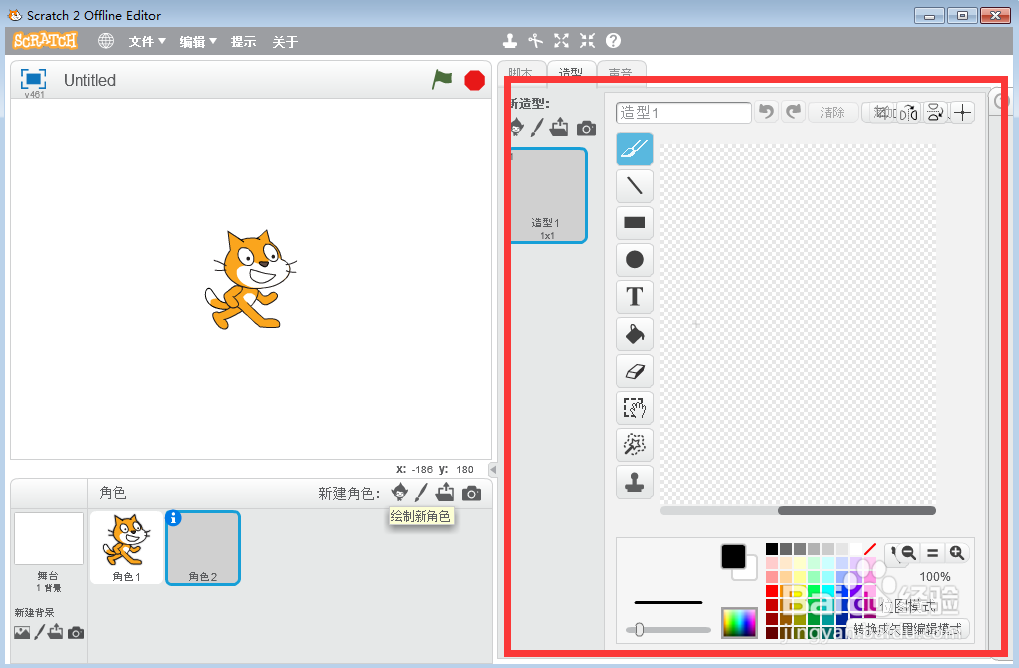Set costume center crosshair
Viewport: 1019px width, 668px height.
[x=962, y=112]
